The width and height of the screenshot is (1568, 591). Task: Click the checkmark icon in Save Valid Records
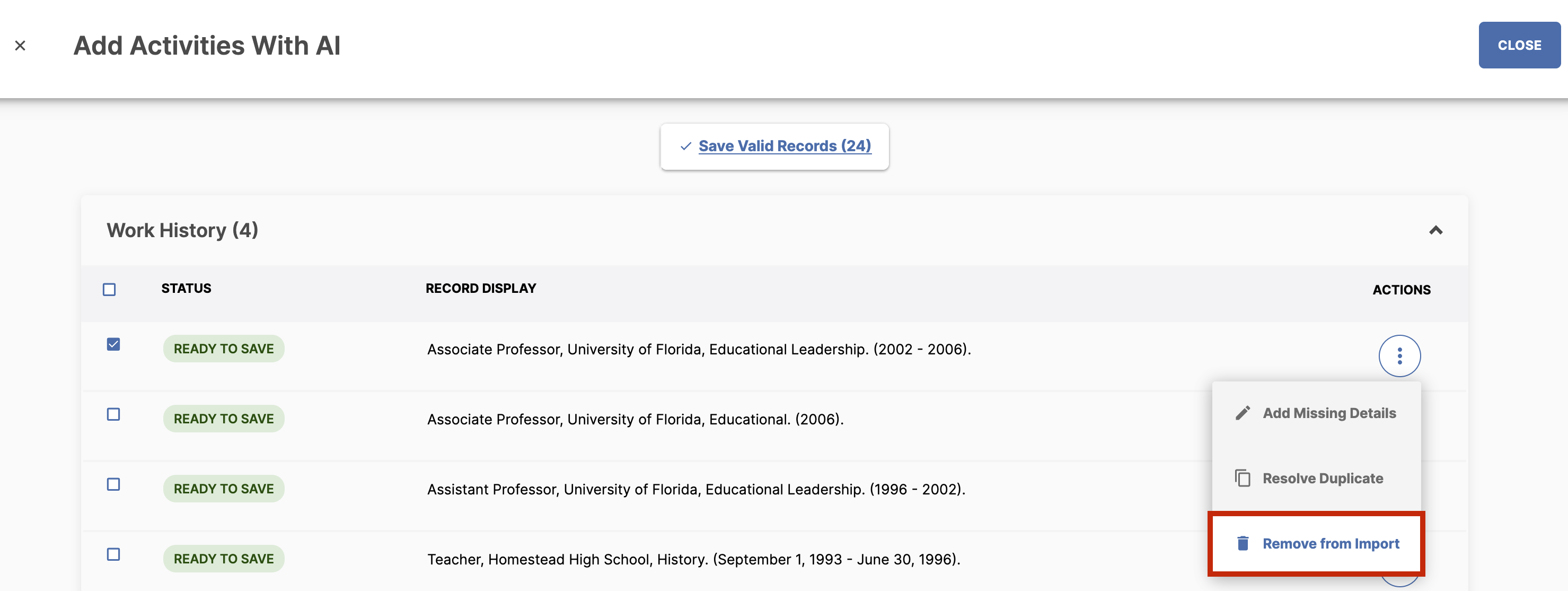coord(685,146)
